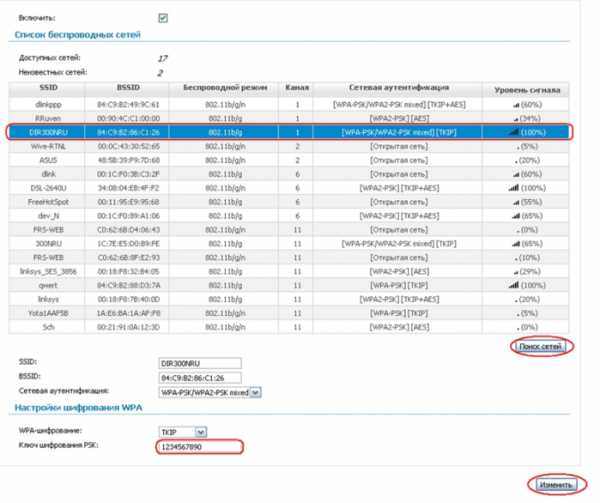
Task: Click the SSID text field
Action: [200, 363]
